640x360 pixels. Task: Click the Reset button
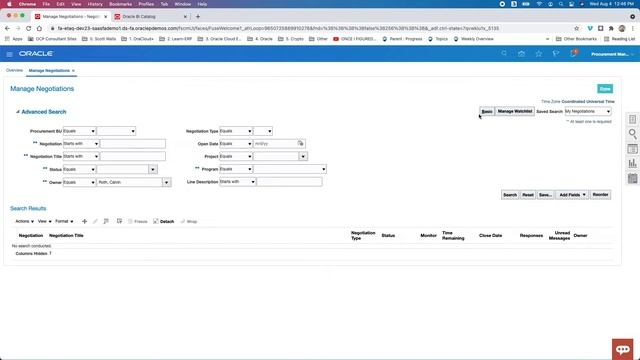click(x=528, y=195)
